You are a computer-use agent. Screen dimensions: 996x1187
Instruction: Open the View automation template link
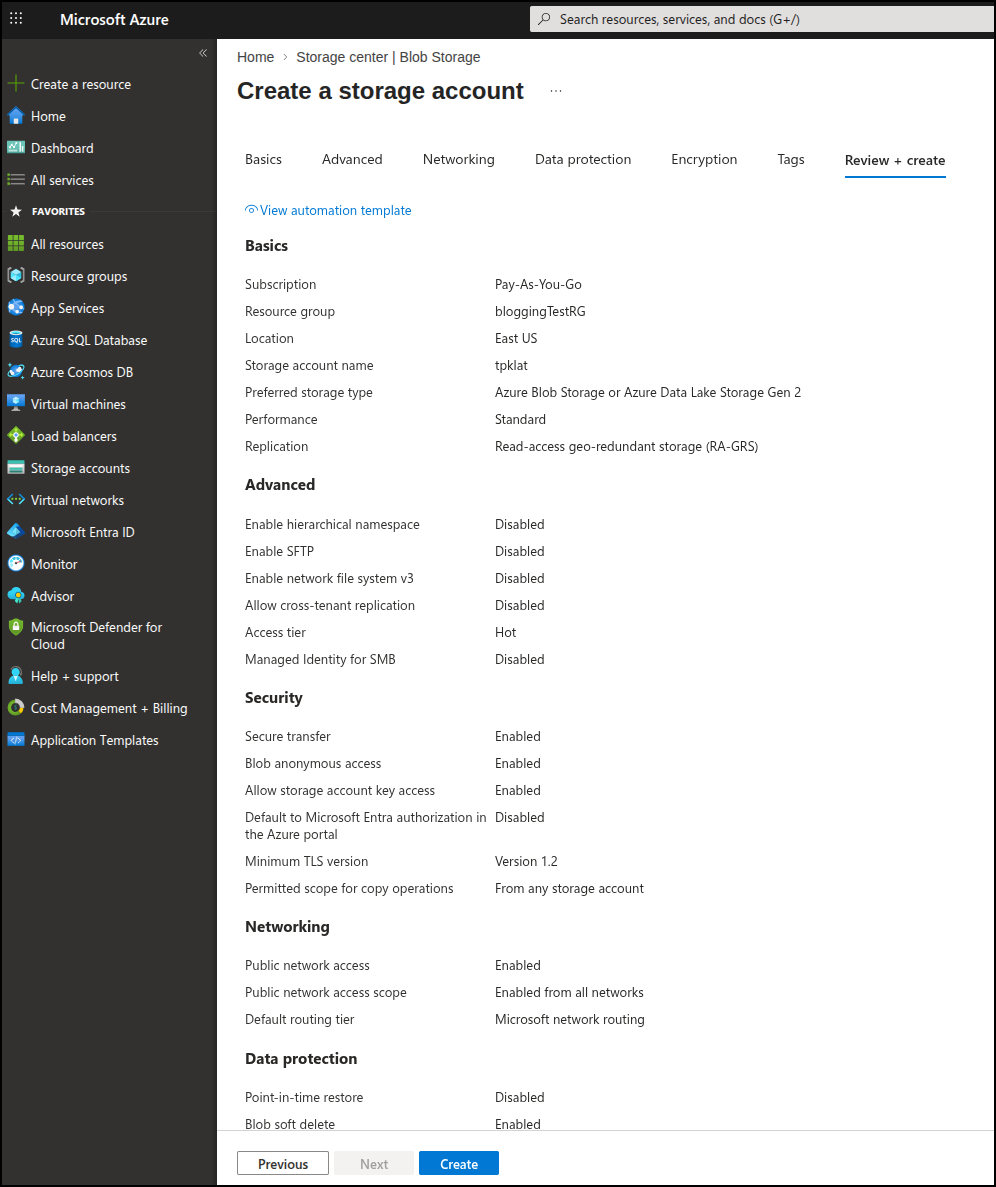(335, 210)
